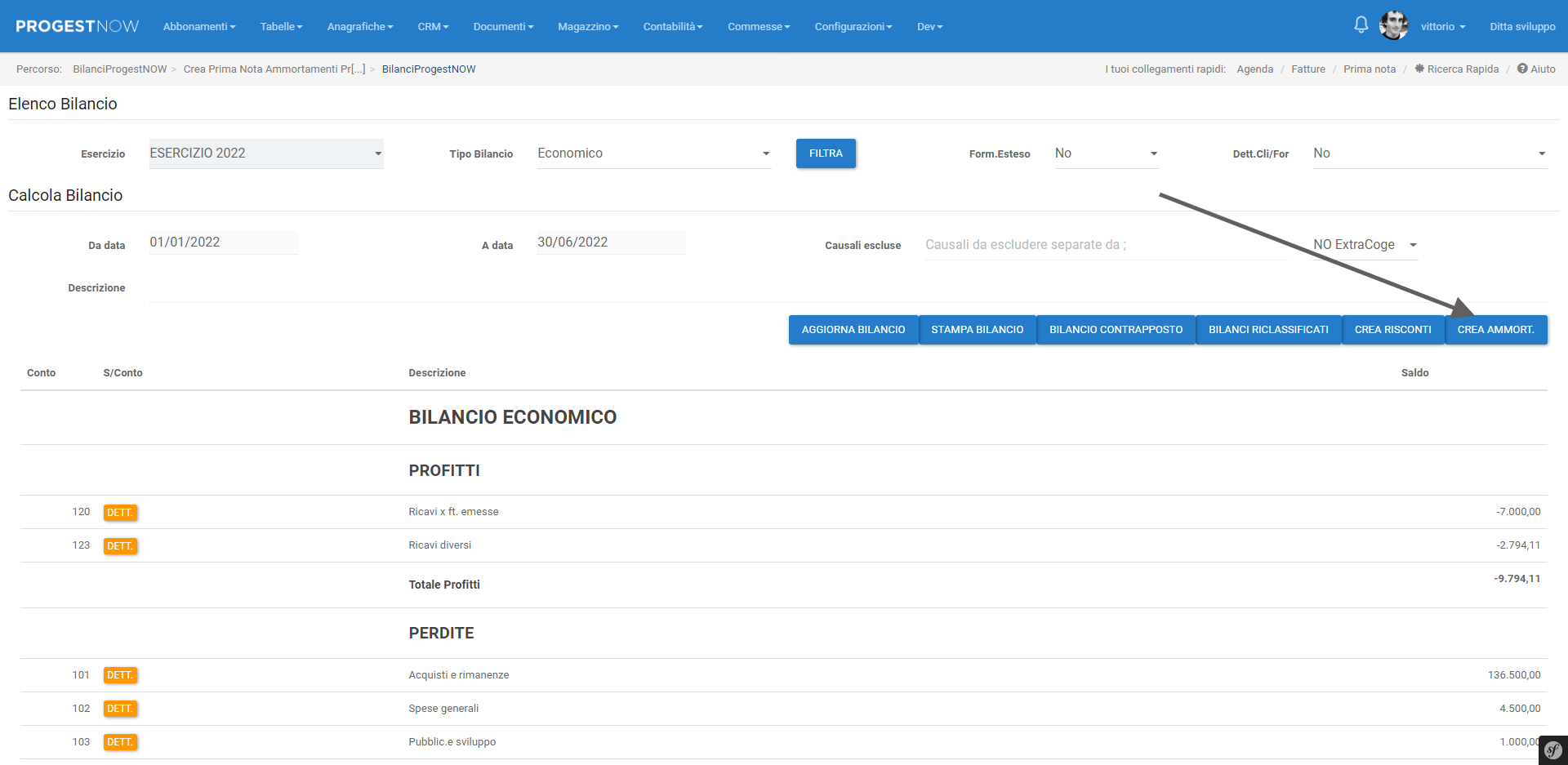Expand the Esercizio dropdown
The image size is (1568, 765).
[x=266, y=153]
